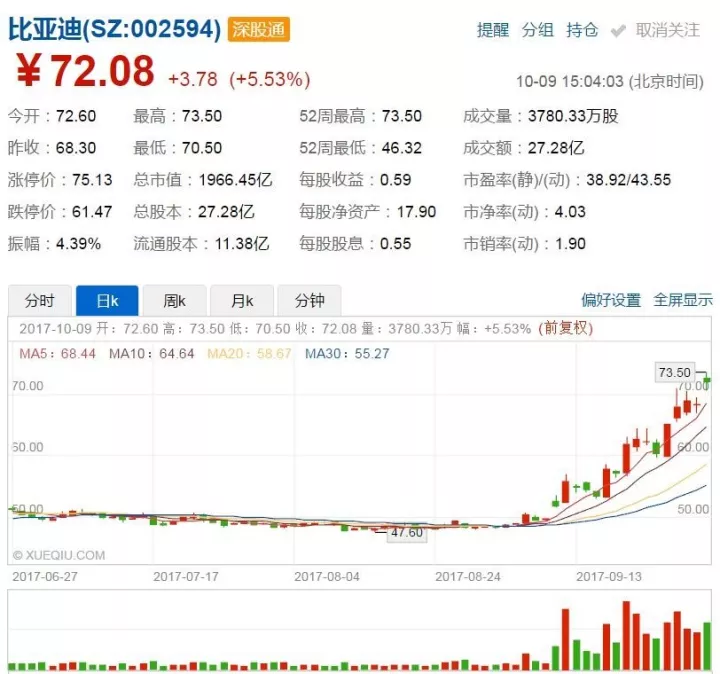Click the MA10: 64.64 indicator label
The height and width of the screenshot is (674, 720).
coord(152,354)
